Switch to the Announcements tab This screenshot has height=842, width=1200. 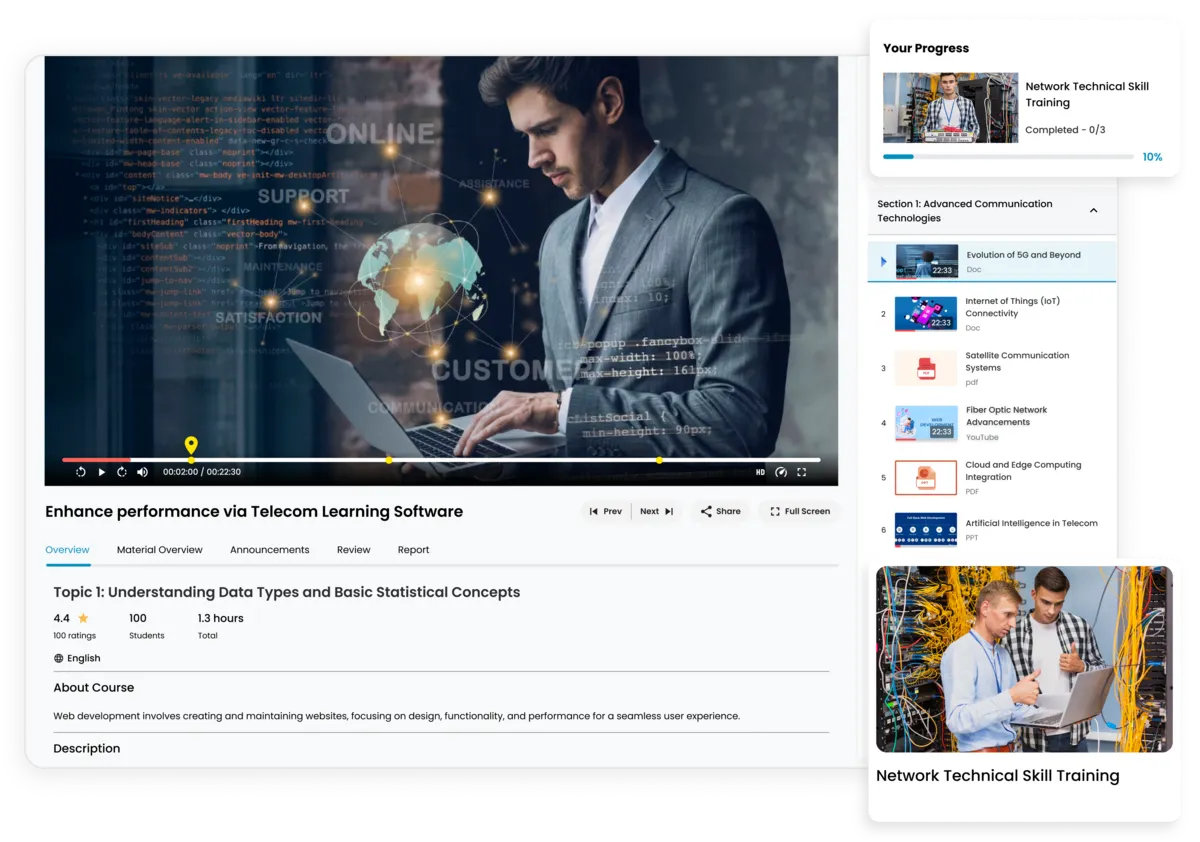[x=269, y=549]
